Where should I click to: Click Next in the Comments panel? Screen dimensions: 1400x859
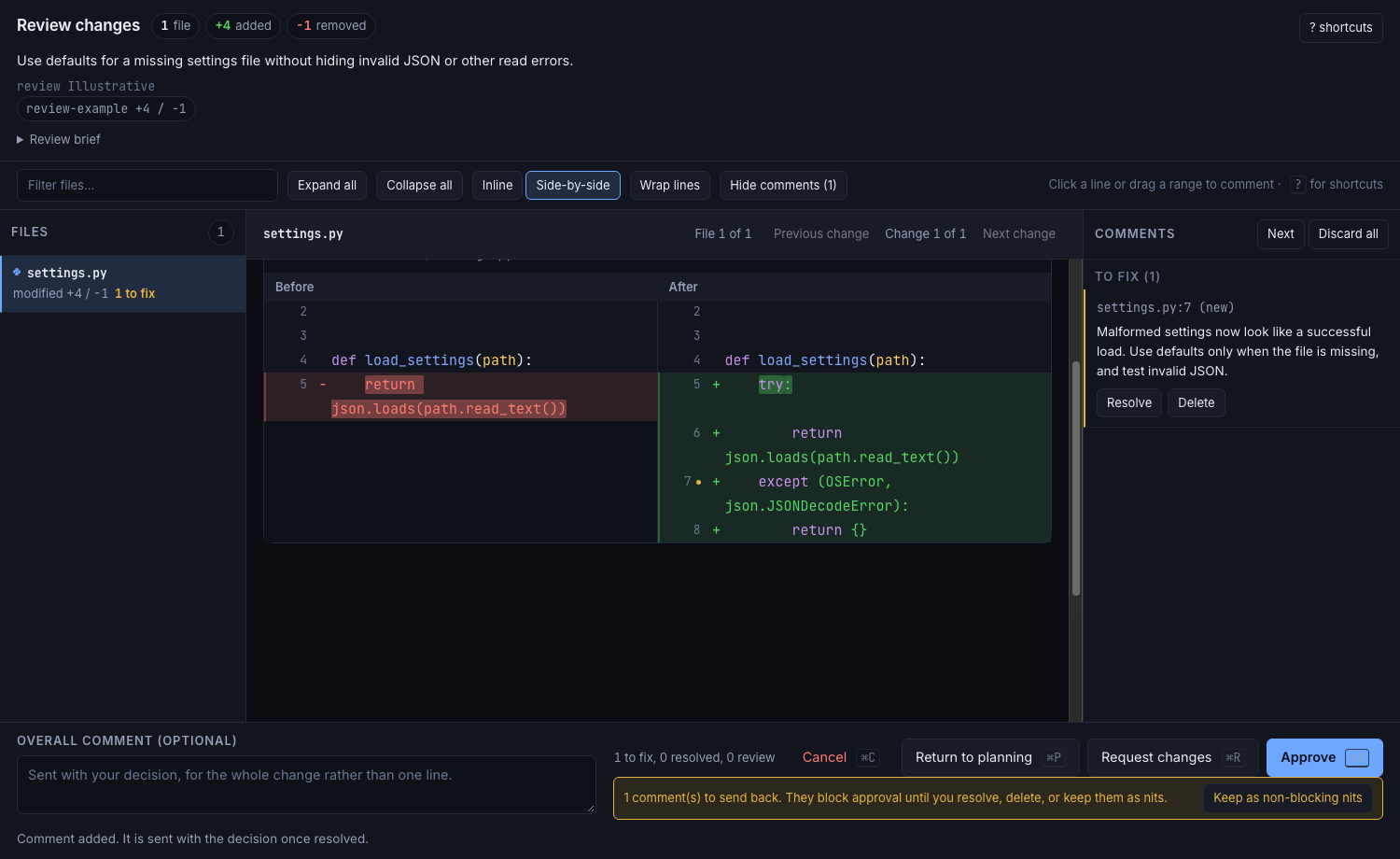pos(1281,233)
